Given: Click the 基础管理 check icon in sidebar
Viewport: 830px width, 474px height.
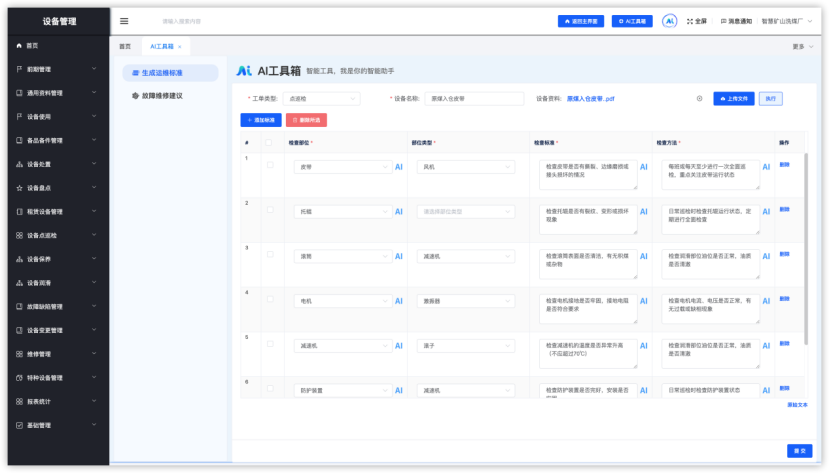Looking at the screenshot, I should coord(19,425).
